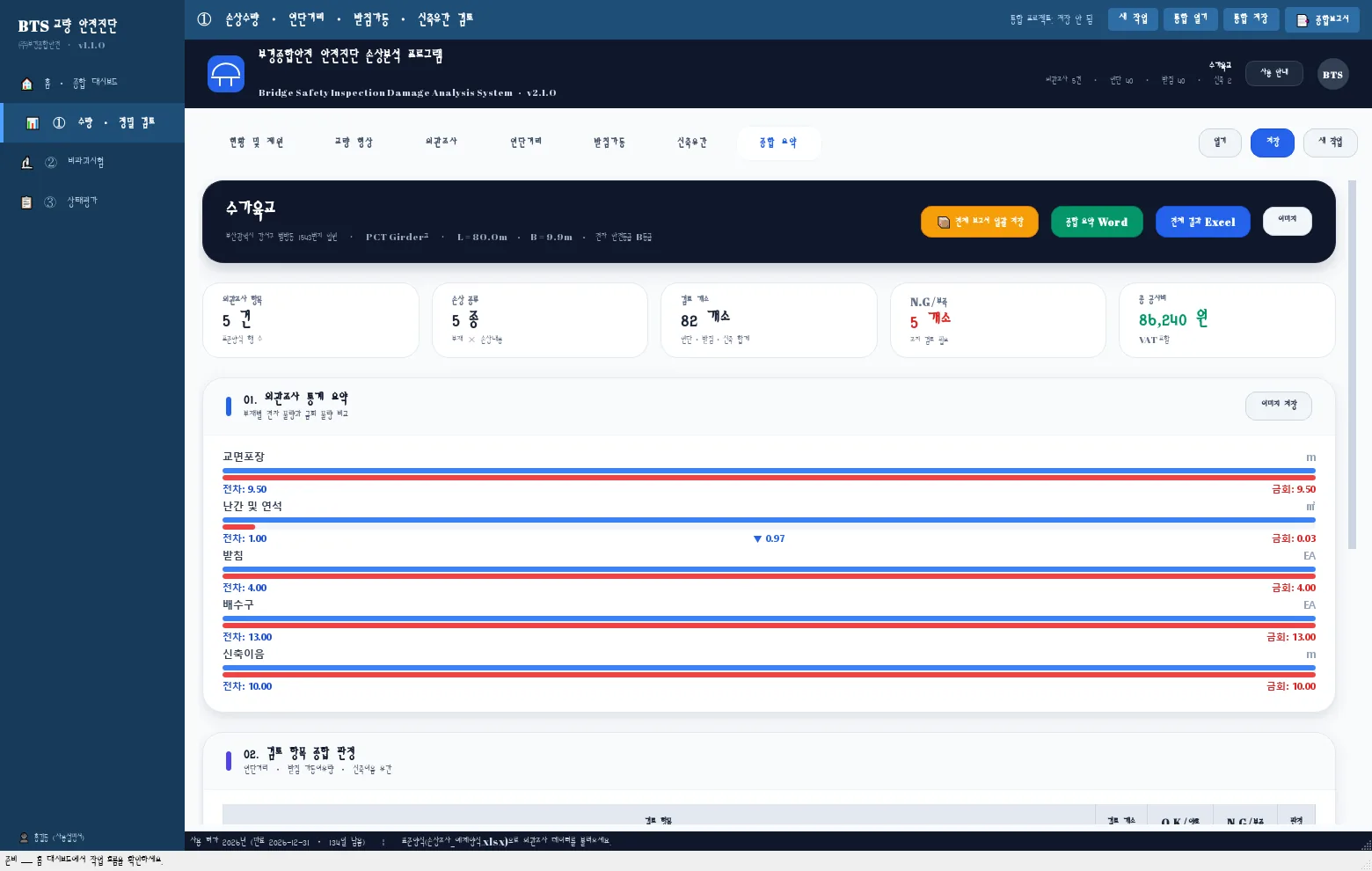Screen dimensions: 1372x871
Task: Click the white 이미지 button in the dark header
Action: pos(1288,221)
